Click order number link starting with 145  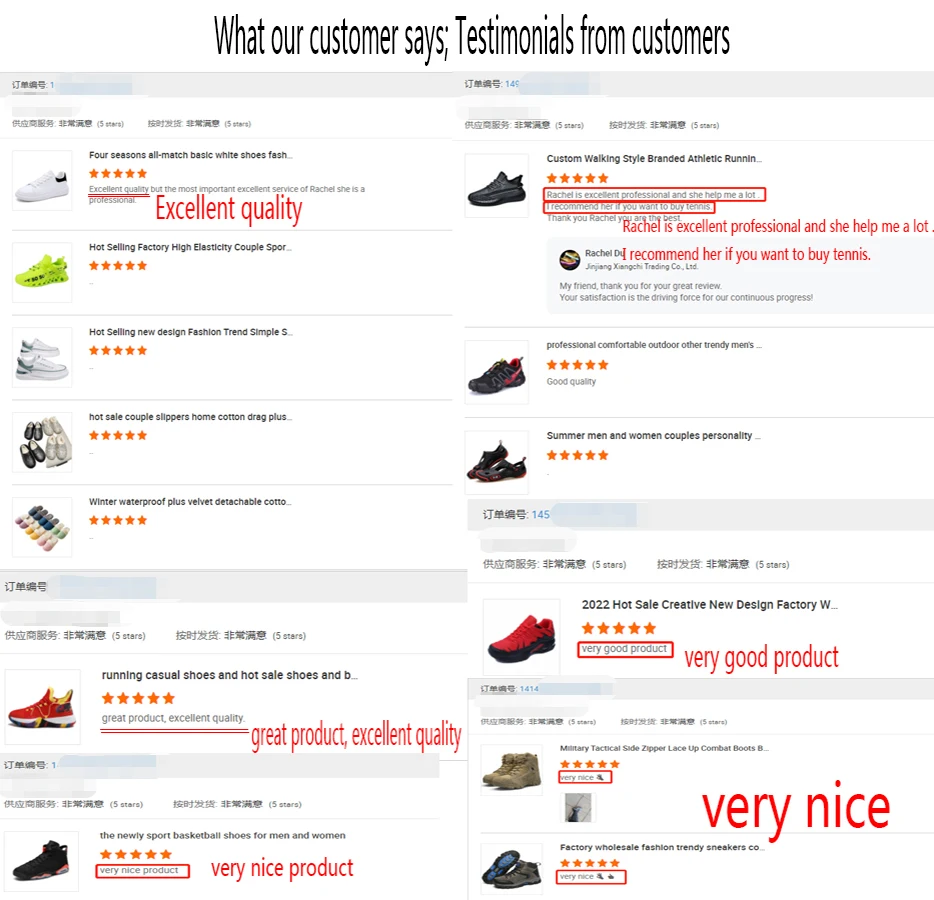click(x=541, y=514)
